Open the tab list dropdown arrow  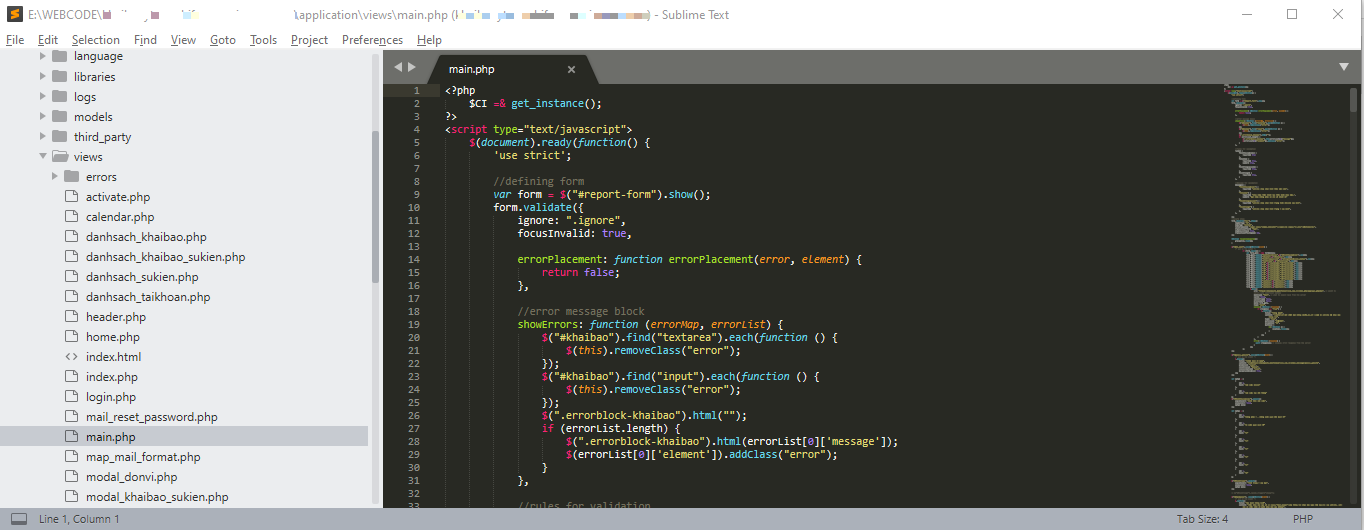[1344, 67]
